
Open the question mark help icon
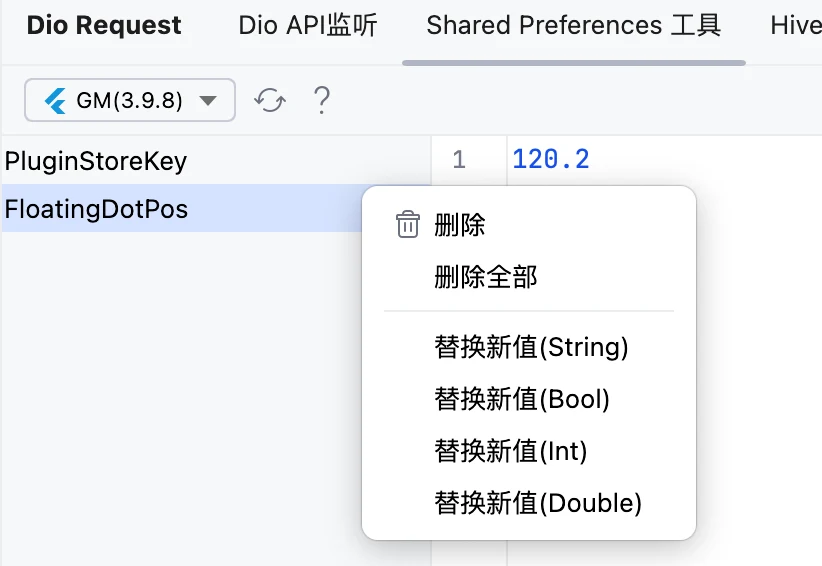click(321, 100)
